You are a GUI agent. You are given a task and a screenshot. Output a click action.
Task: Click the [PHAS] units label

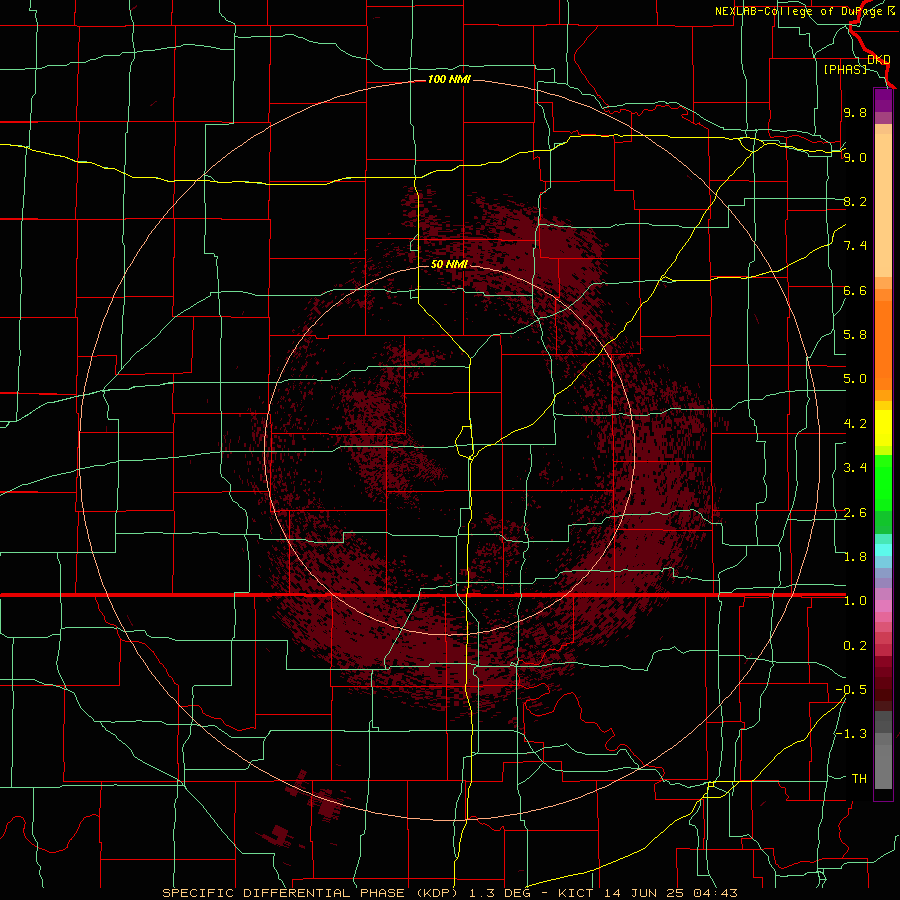pos(845,69)
